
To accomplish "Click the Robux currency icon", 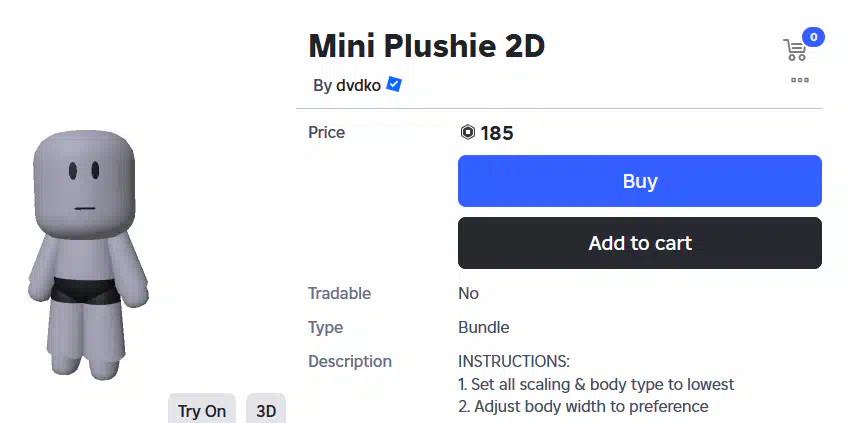I will (468, 132).
